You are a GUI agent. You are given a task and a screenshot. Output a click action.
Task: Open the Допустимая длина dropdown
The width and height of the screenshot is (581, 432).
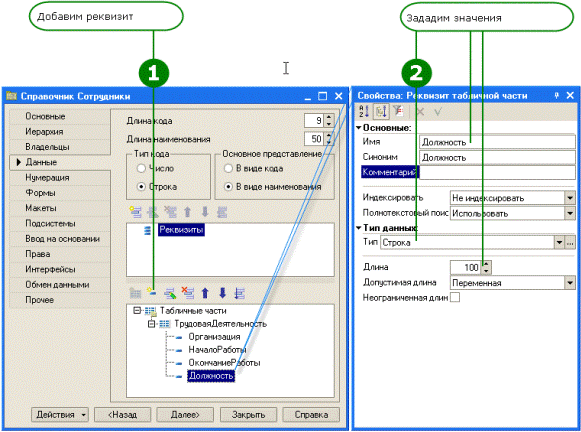pos(570,283)
